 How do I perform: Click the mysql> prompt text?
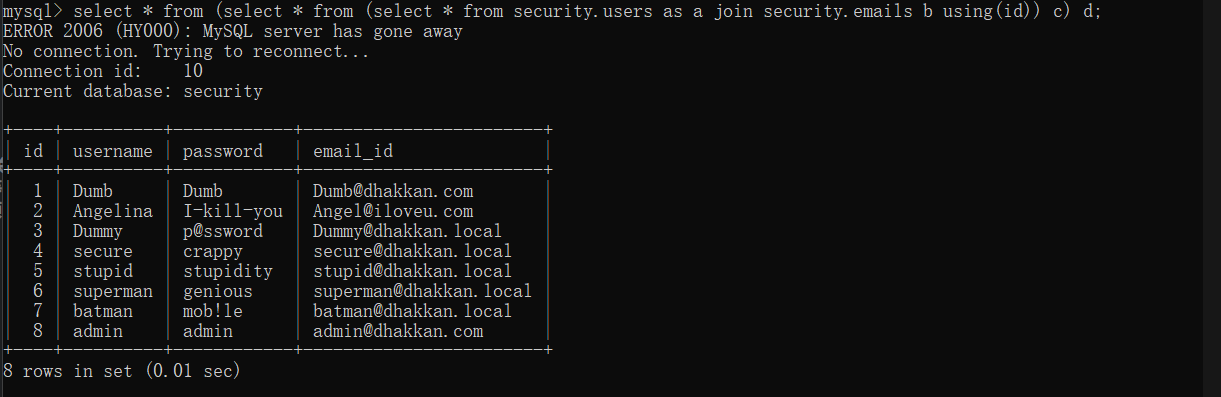point(31,12)
